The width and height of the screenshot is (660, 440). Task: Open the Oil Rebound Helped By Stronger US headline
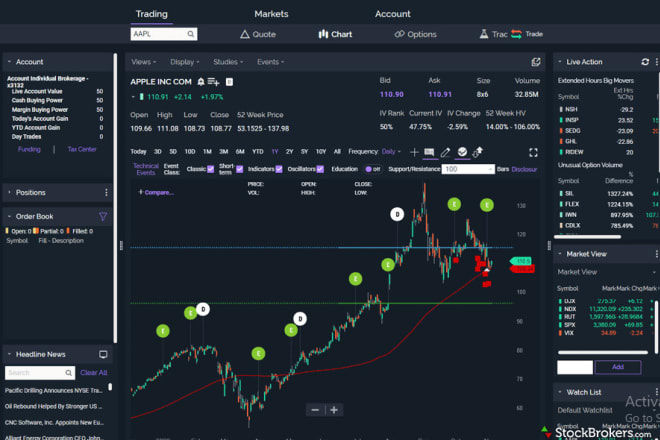tap(53, 407)
